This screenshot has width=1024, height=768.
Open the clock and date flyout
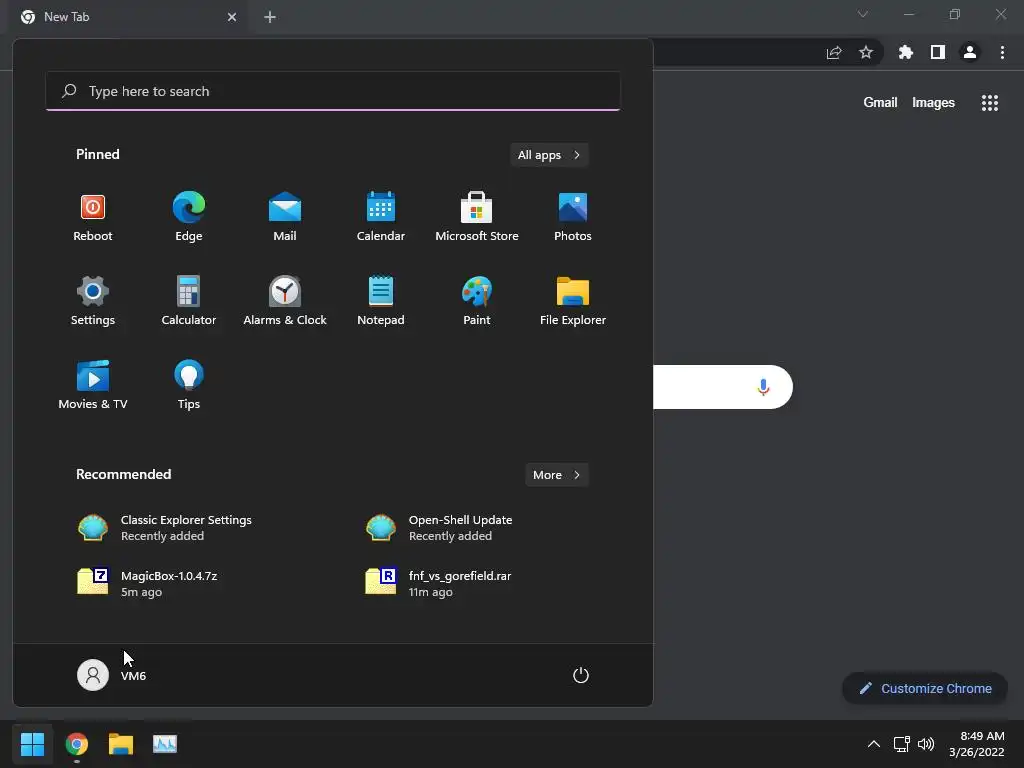click(x=977, y=744)
